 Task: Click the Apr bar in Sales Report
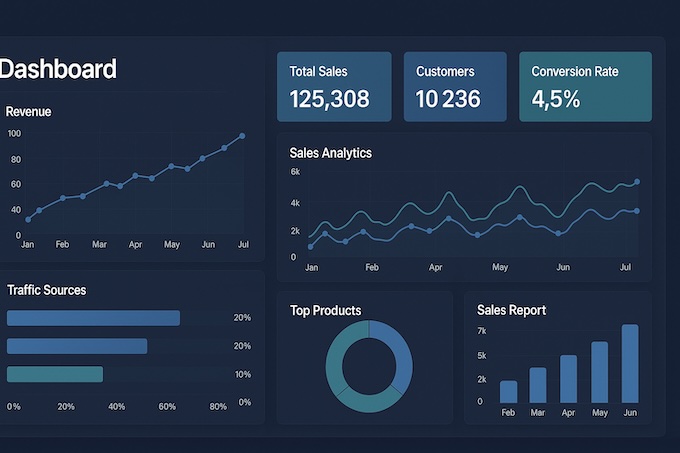(568, 378)
